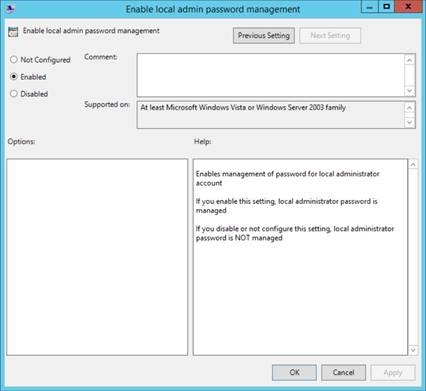Click the empty Options pane
The image size is (426, 391).
click(x=97, y=257)
